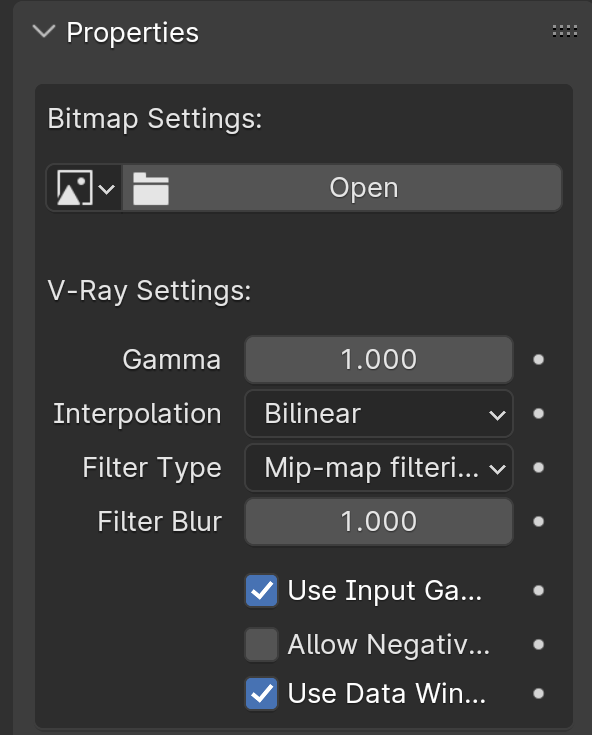Viewport: 592px width, 735px height.
Task: Click the animate dot next to Interpolation
Action: point(539,413)
